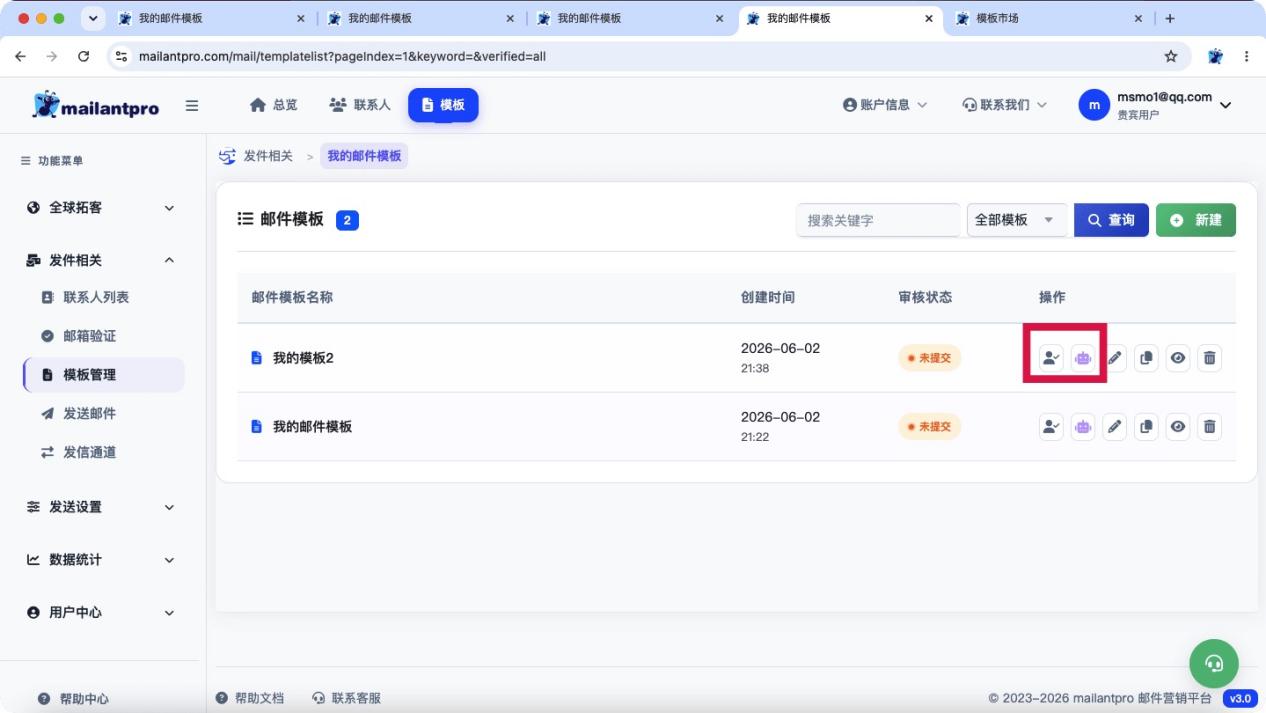Preview 我的邮件模板 with the eye icon
The width and height of the screenshot is (1266, 713).
pyautogui.click(x=1178, y=427)
